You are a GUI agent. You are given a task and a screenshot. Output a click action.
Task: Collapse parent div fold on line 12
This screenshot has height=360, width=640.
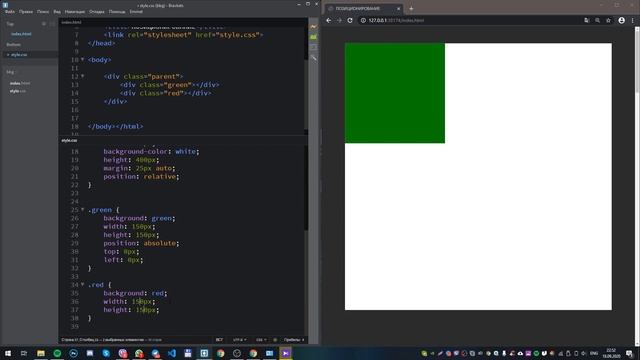tap(82, 76)
